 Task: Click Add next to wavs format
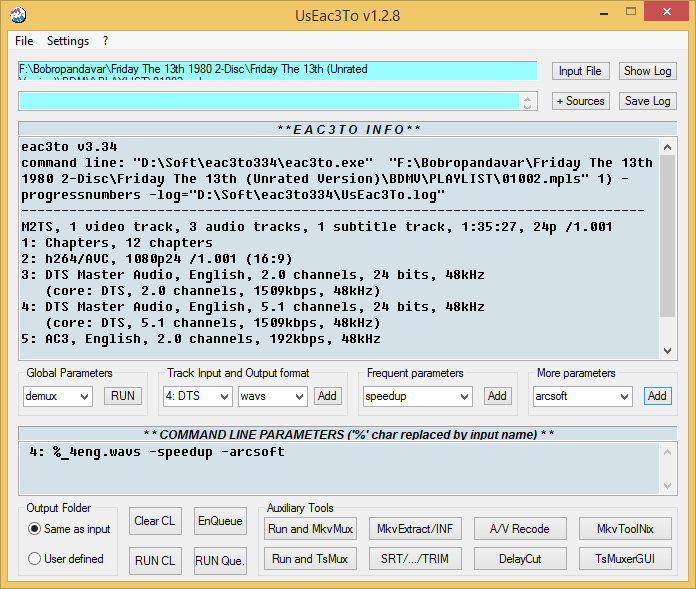327,396
